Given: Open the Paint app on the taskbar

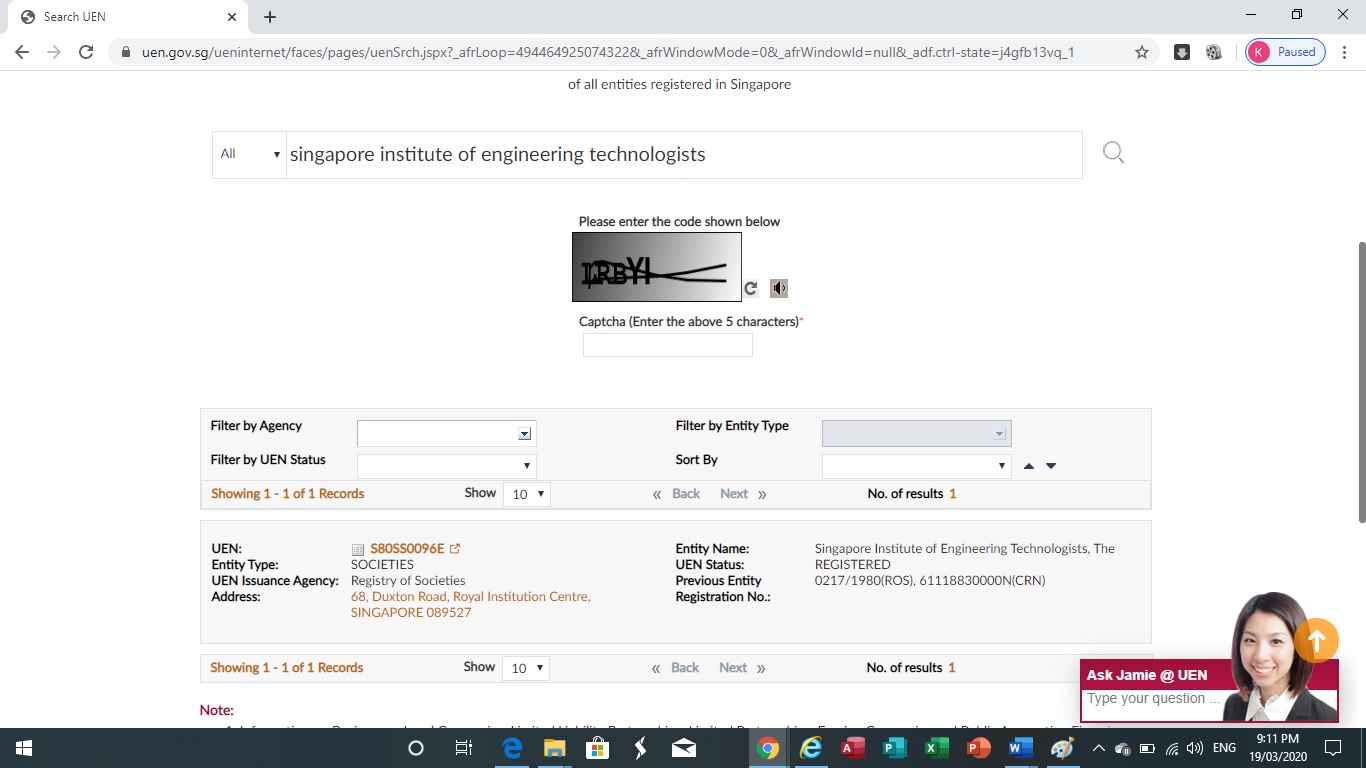Looking at the screenshot, I should [1062, 748].
